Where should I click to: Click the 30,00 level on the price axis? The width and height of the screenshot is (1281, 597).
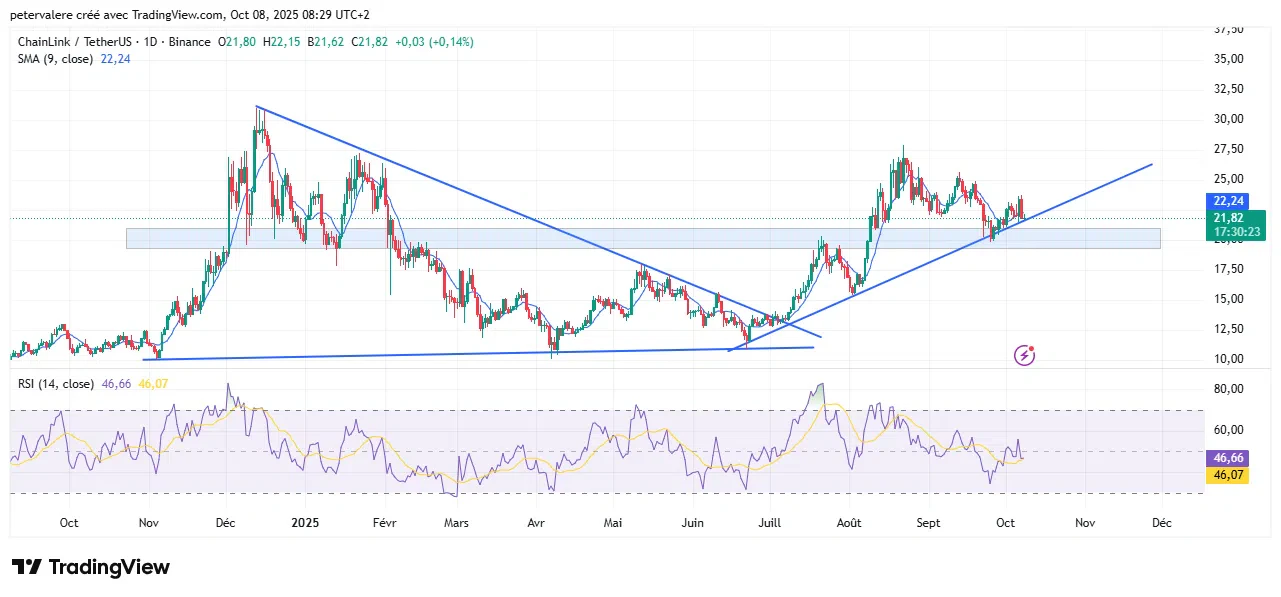click(x=1227, y=119)
